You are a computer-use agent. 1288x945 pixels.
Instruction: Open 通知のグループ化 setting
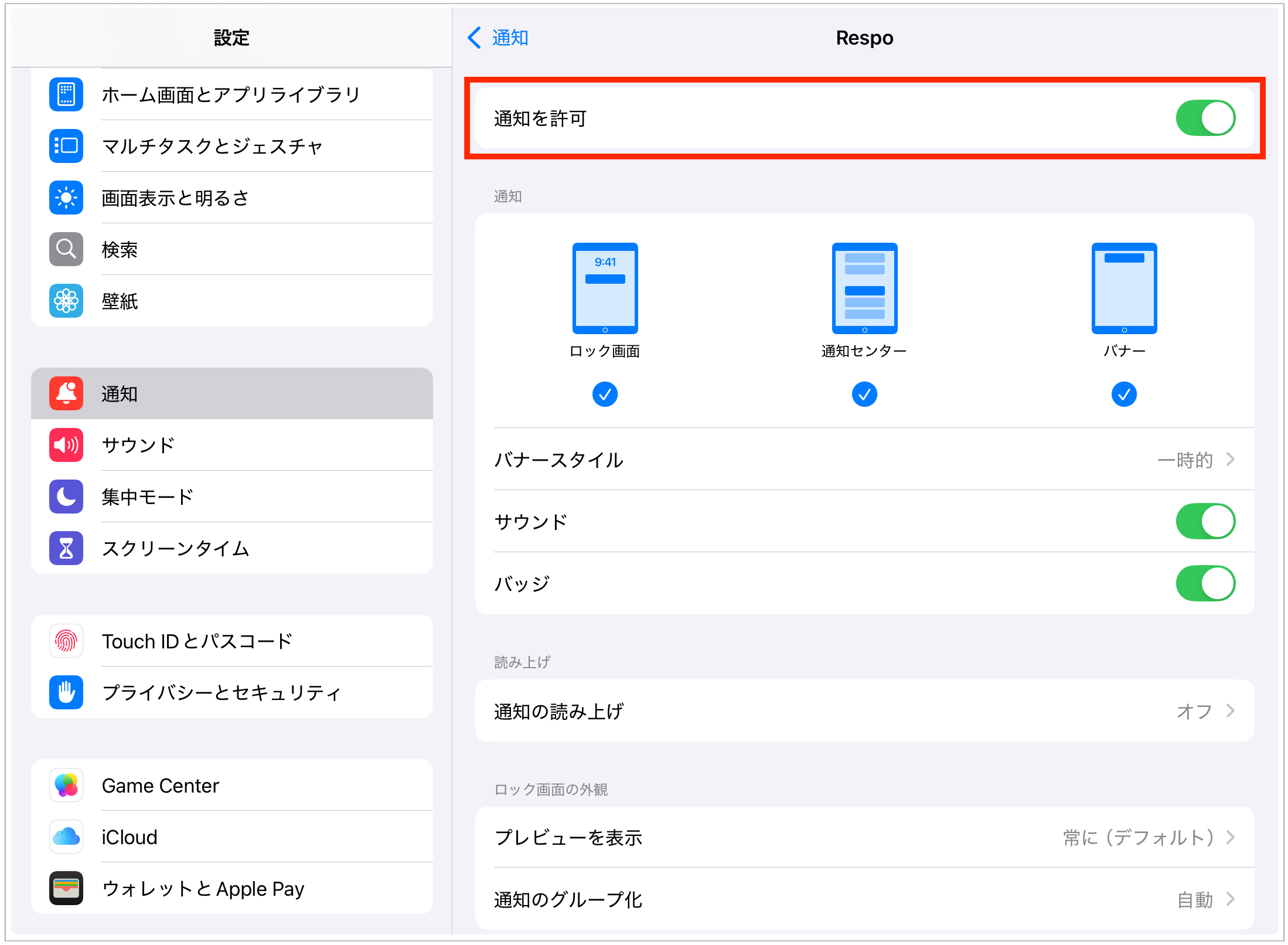coord(864,899)
